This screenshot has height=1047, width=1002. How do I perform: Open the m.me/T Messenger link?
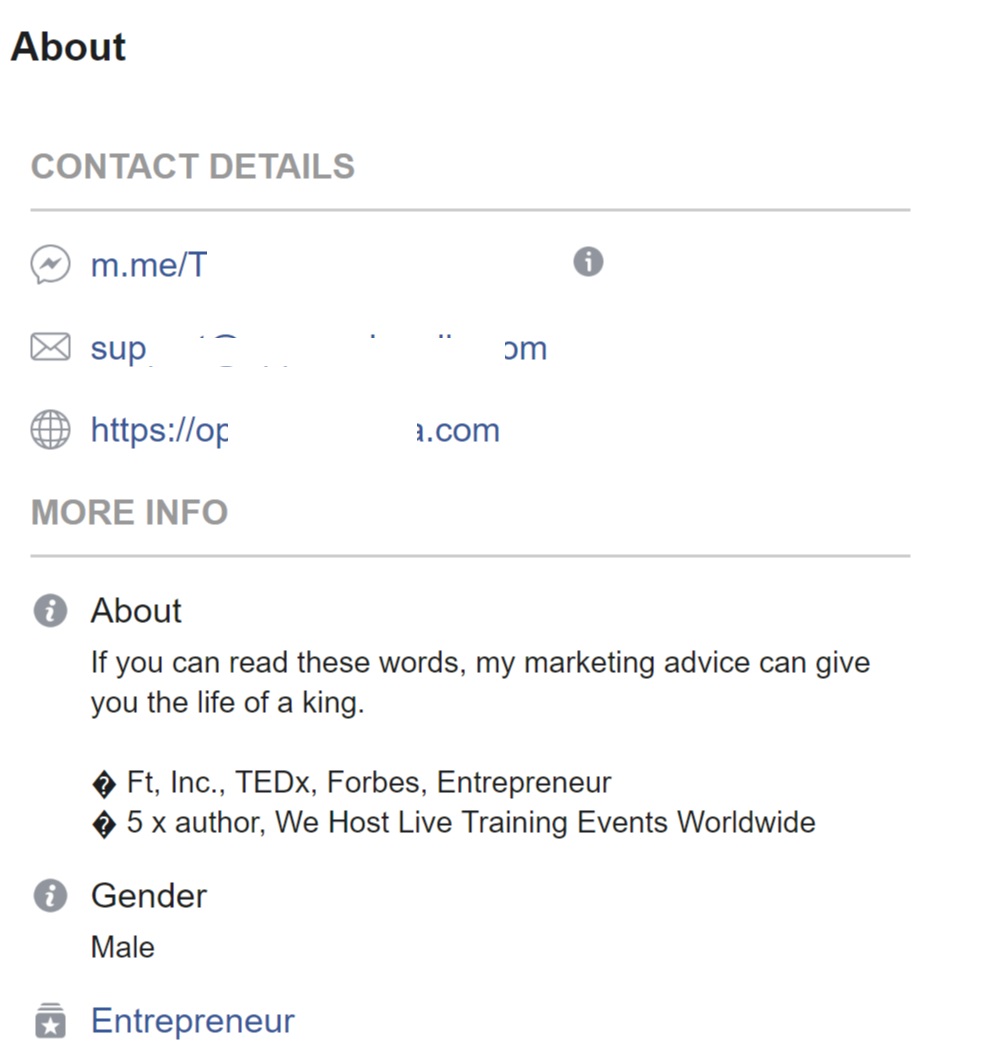click(149, 265)
